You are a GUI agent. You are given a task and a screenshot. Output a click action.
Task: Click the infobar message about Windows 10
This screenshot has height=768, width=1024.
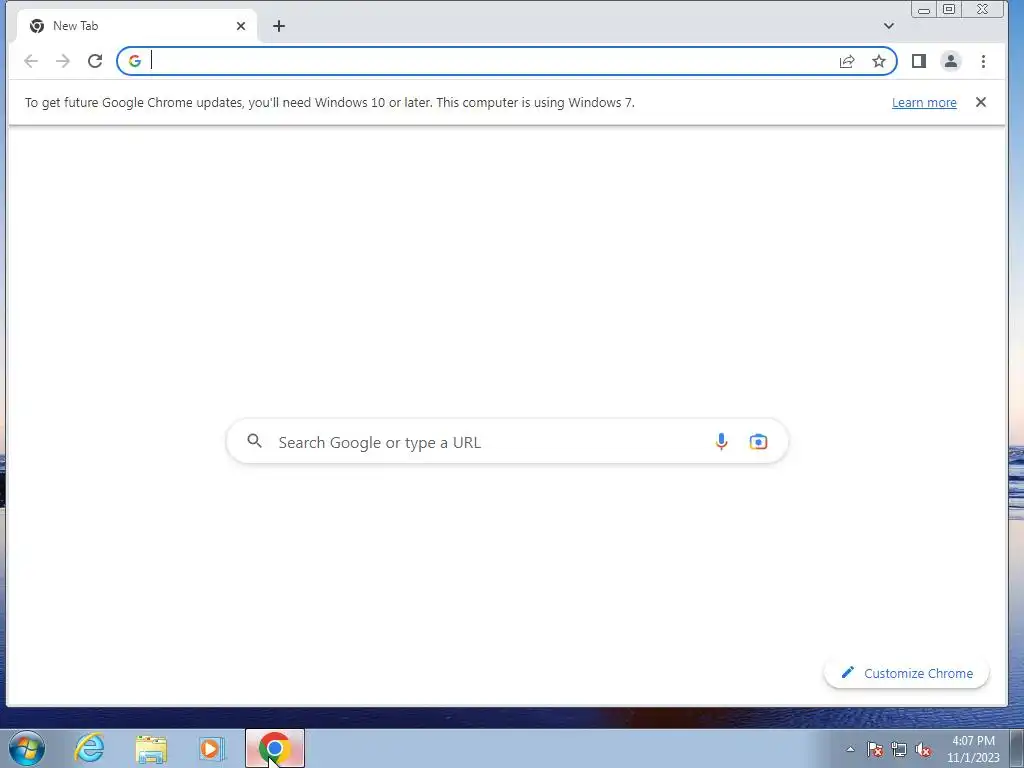pos(330,103)
